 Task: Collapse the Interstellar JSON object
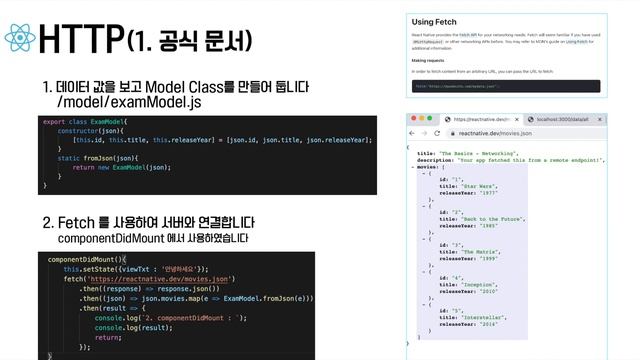[x=424, y=304]
